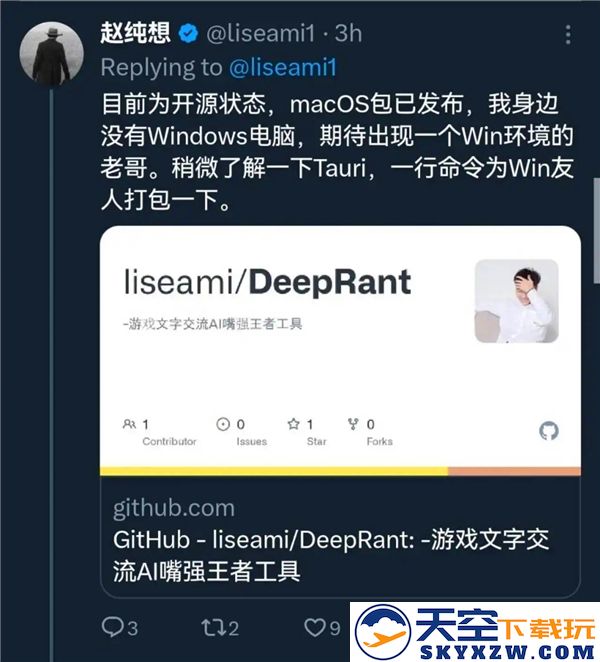
Task: Click the Star icon on repo card
Action: 293,423
